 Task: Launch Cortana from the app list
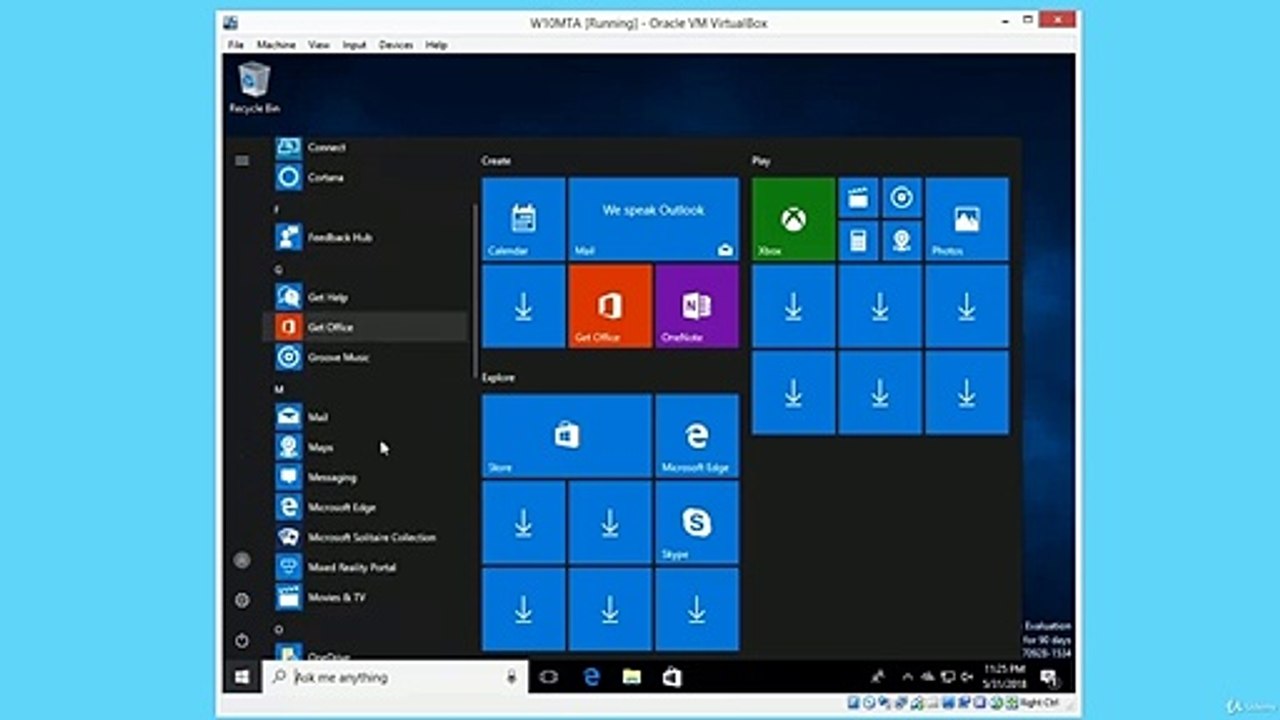tap(365, 177)
